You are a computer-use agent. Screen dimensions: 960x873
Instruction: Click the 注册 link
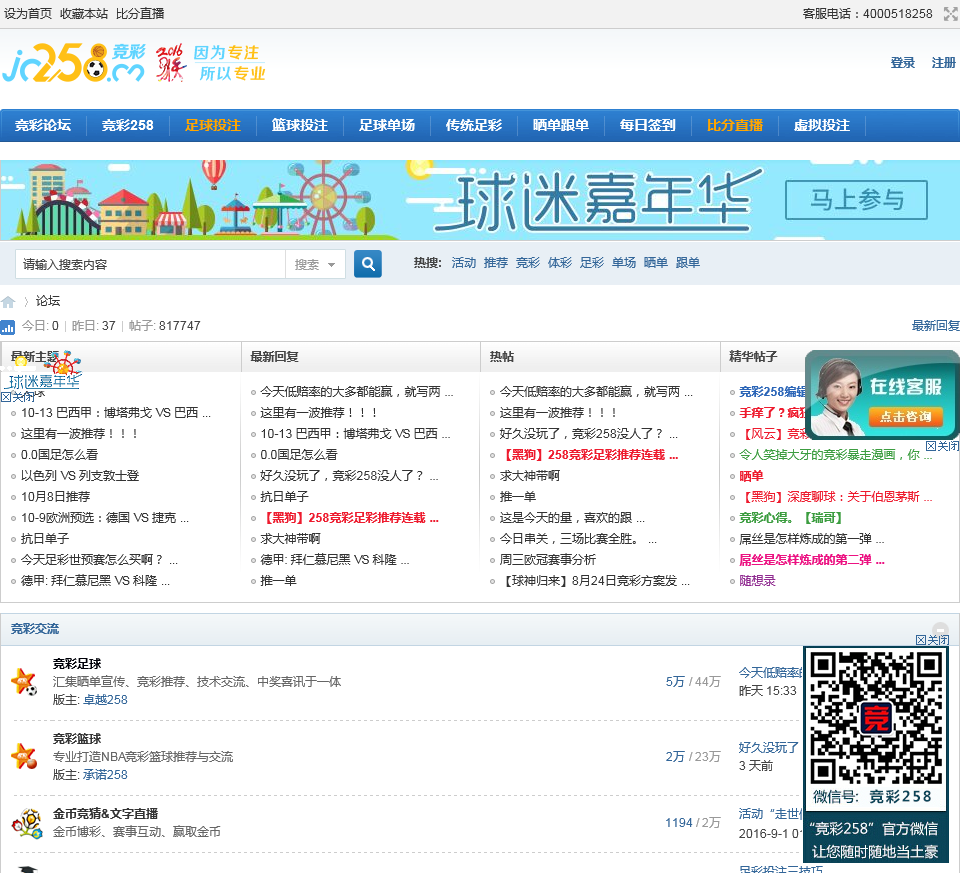[943, 63]
